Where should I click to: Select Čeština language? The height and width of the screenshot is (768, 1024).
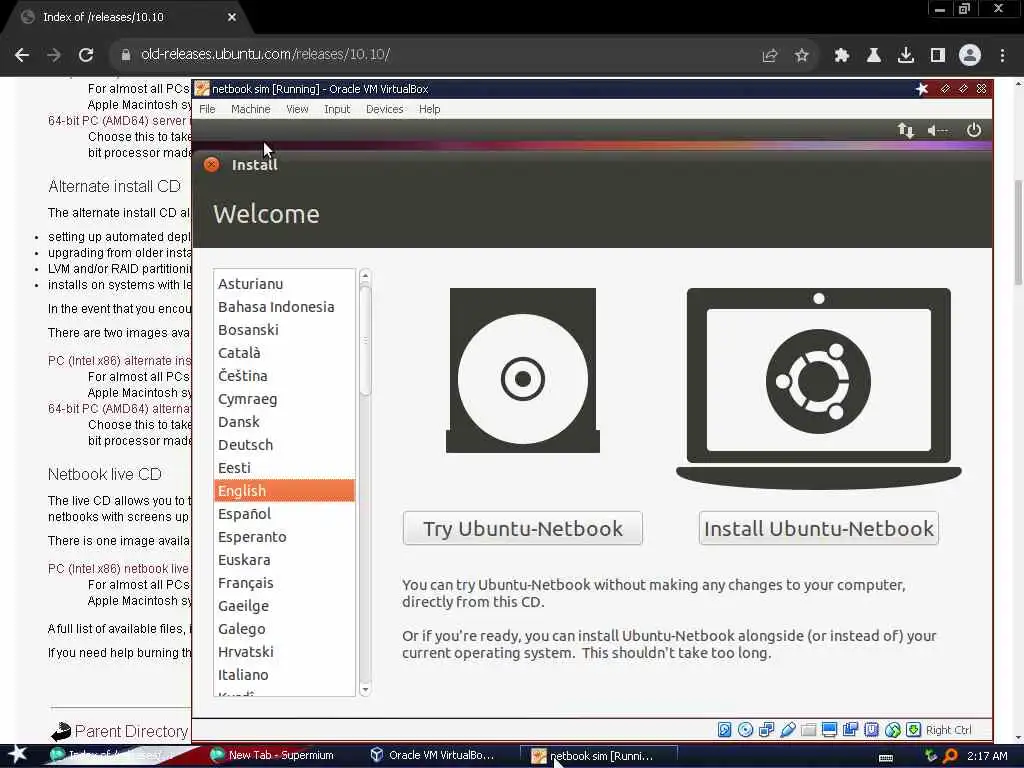tap(284, 376)
